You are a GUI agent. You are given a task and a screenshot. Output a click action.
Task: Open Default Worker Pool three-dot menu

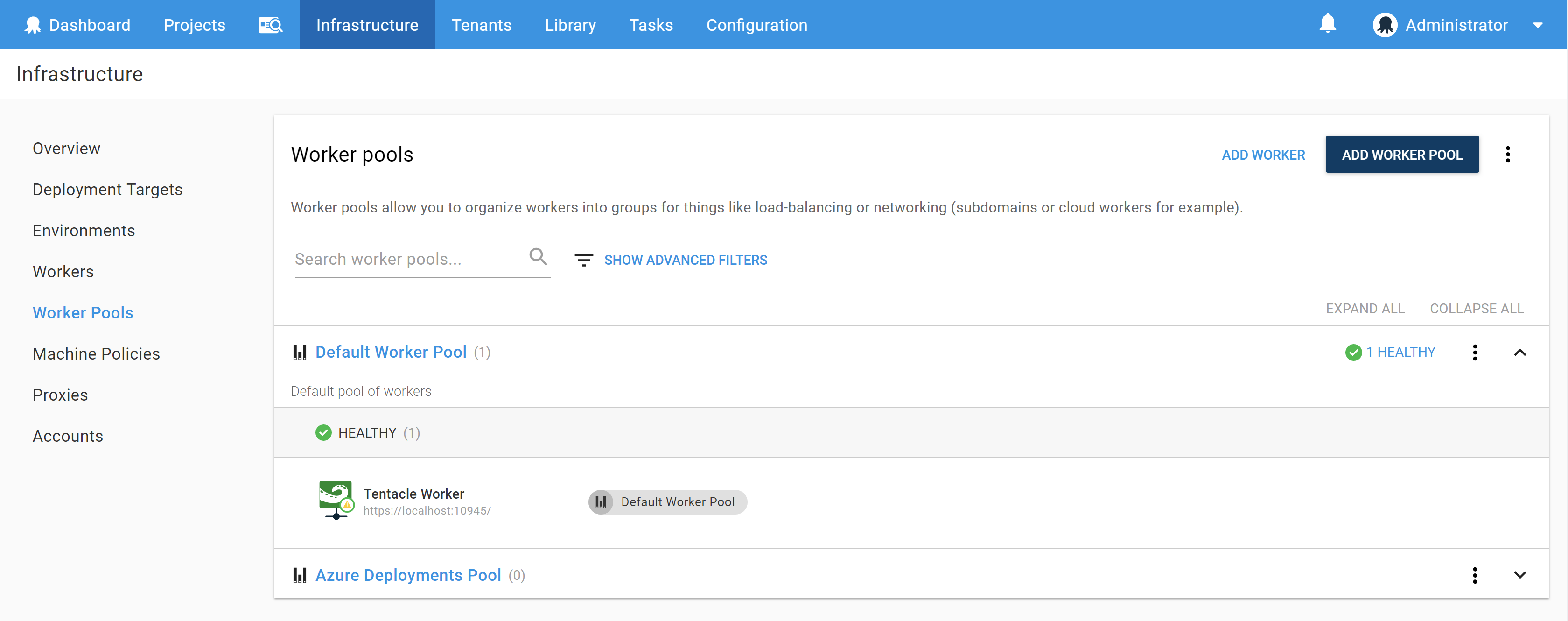click(x=1474, y=353)
